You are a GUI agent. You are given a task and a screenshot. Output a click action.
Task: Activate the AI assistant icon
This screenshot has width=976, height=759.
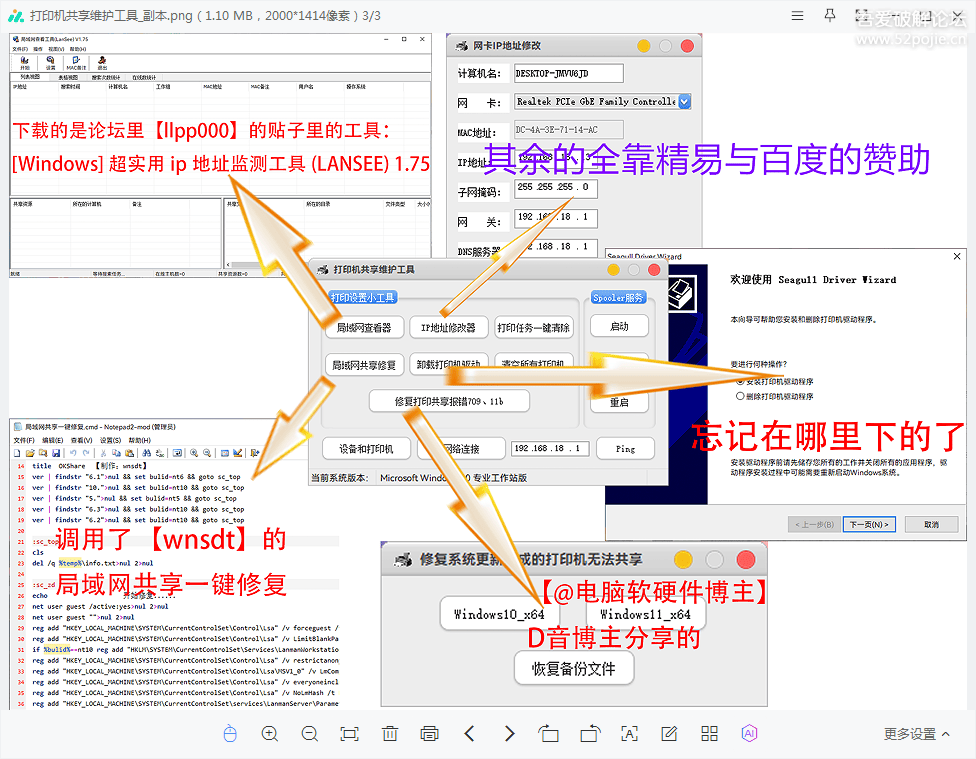point(747,734)
